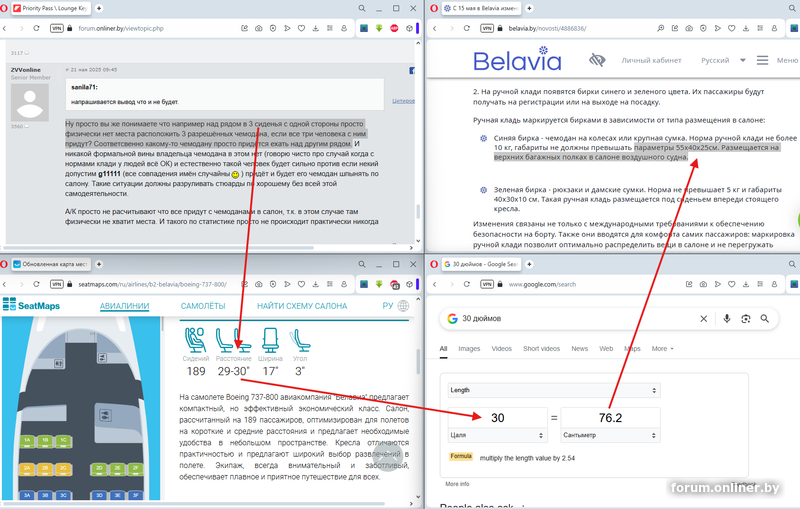Select the 30 дюймов Google Search tab
The image size is (800, 509).
coord(480,264)
